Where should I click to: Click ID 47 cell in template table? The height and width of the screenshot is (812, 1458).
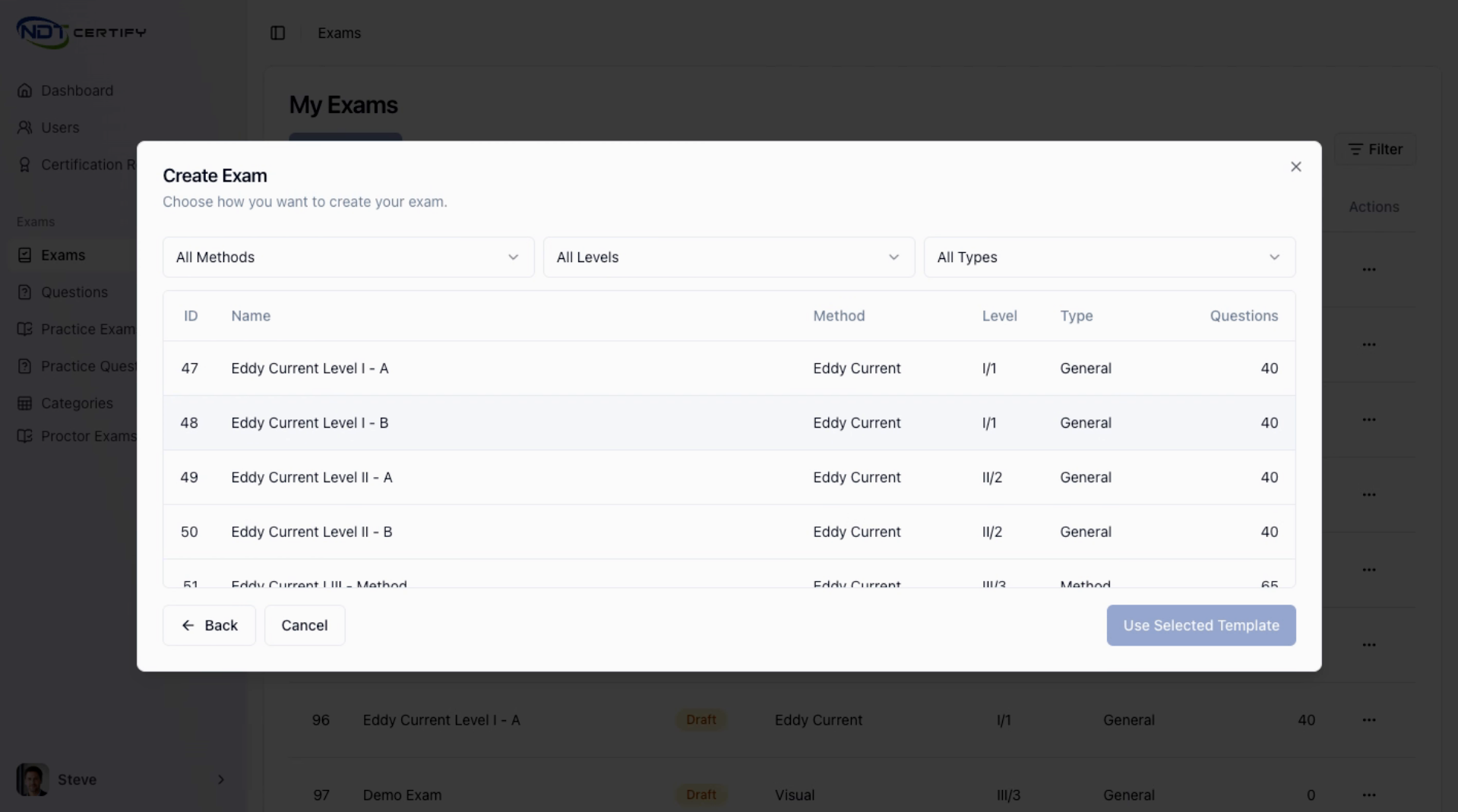[x=189, y=368]
